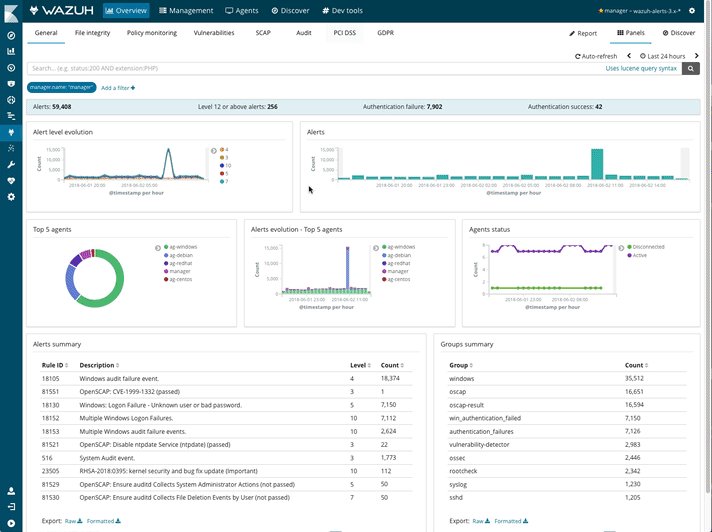712x532 pixels.
Task: Select the General tab
Action: tap(46, 33)
